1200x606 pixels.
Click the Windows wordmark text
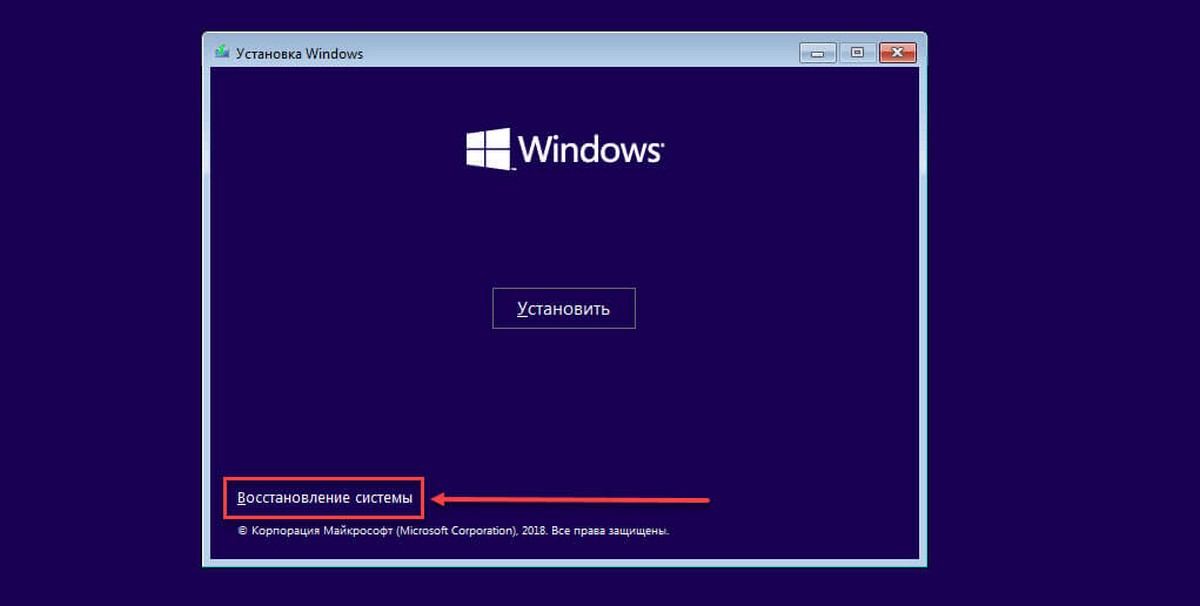(591, 150)
